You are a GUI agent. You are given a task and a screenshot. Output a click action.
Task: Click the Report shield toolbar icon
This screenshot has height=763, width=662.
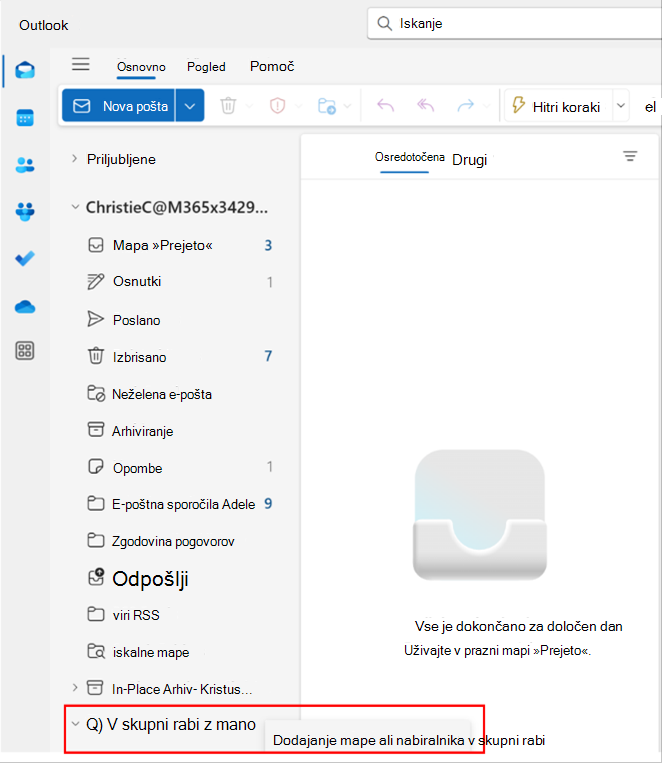pyautogui.click(x=277, y=105)
